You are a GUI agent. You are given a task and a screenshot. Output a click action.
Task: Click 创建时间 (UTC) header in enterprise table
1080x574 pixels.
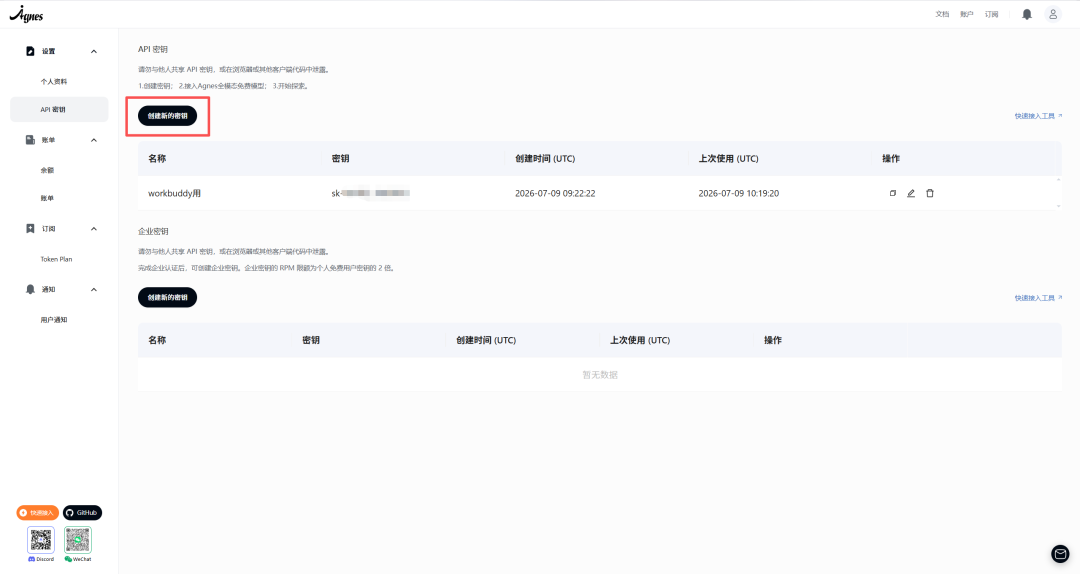click(x=486, y=340)
